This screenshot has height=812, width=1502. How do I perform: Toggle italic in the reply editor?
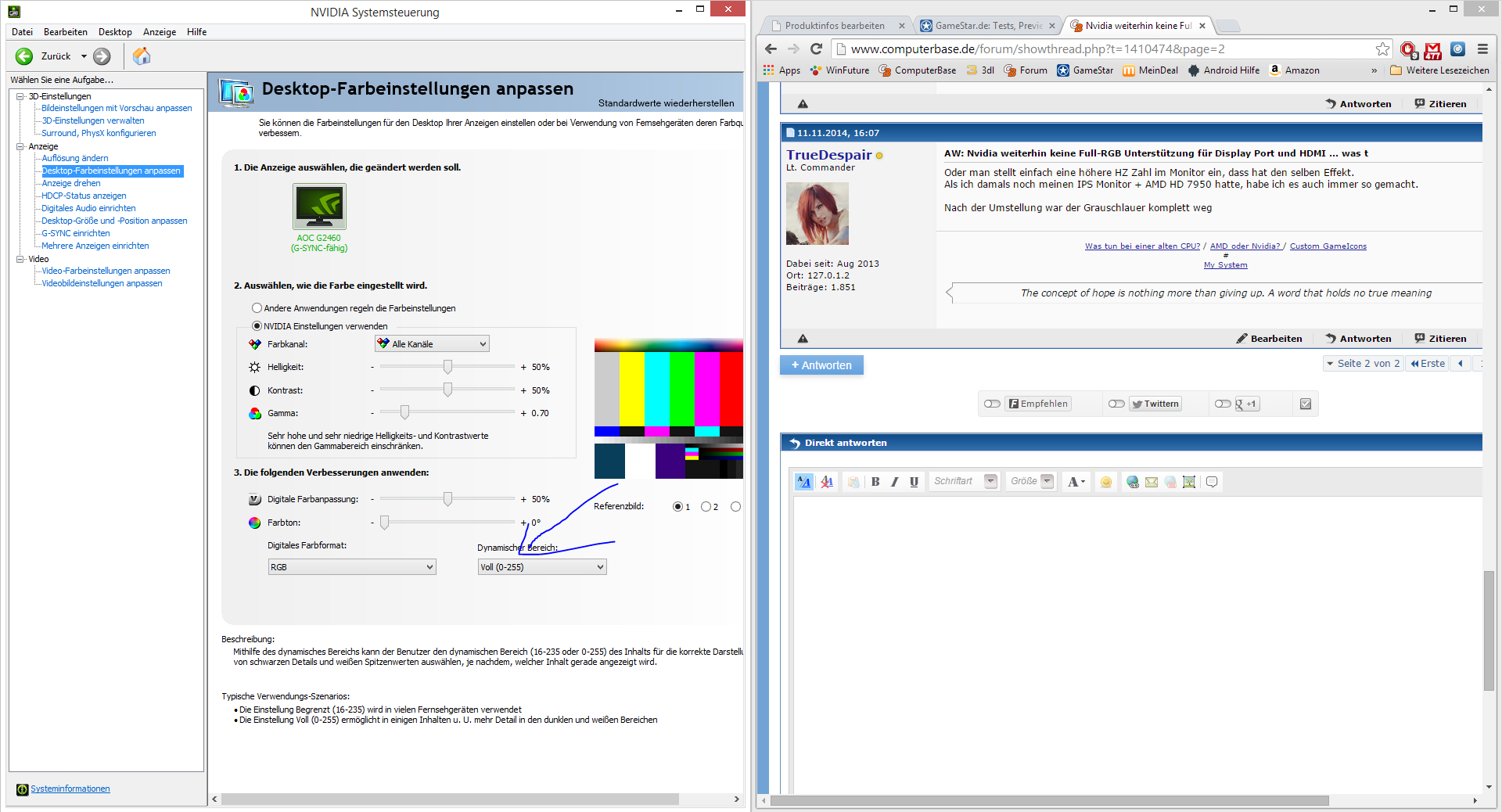pyautogui.click(x=894, y=482)
